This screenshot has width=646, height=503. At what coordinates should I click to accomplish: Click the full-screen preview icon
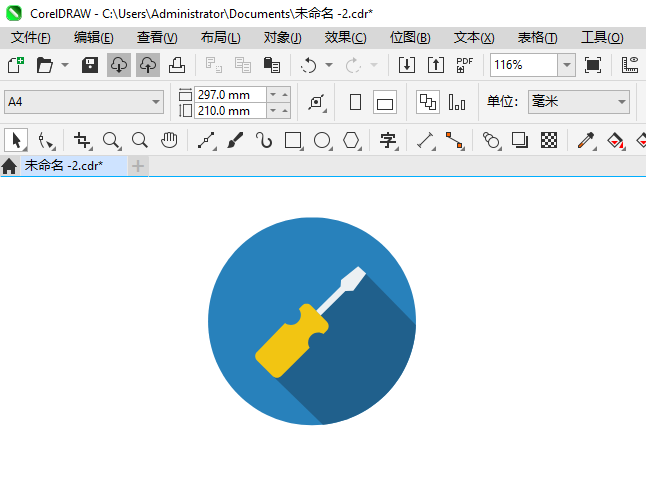(592, 65)
